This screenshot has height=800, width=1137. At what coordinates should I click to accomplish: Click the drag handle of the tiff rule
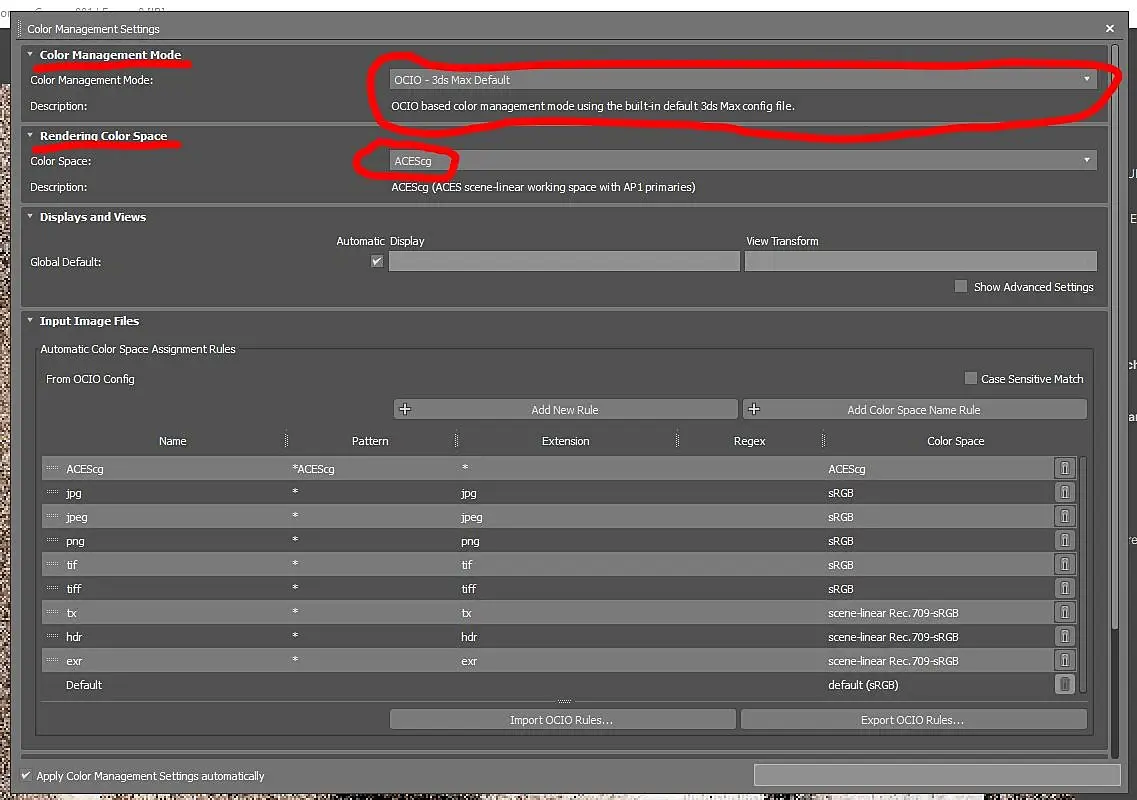tap(52, 588)
